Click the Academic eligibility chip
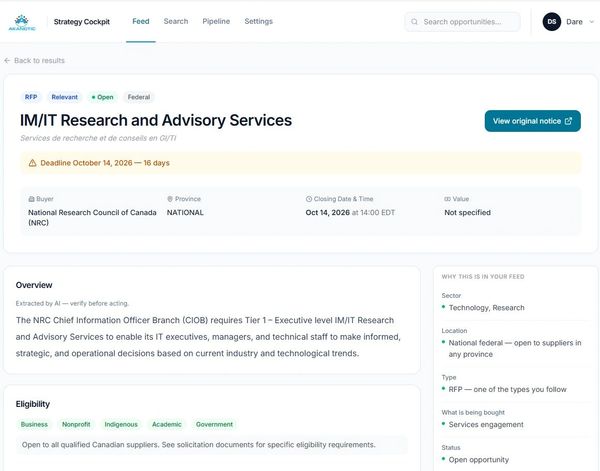600x471 pixels. coord(166,424)
